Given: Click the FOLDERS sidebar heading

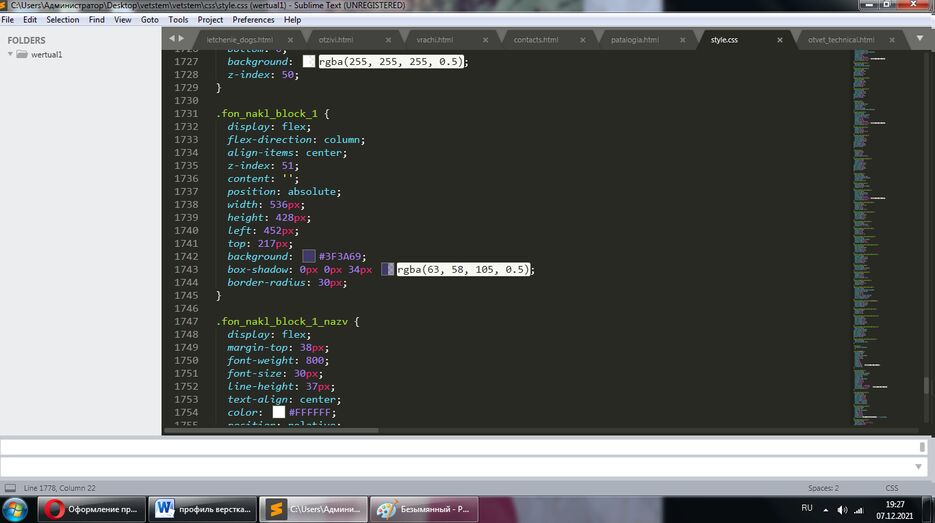Looking at the screenshot, I should click(x=26, y=40).
